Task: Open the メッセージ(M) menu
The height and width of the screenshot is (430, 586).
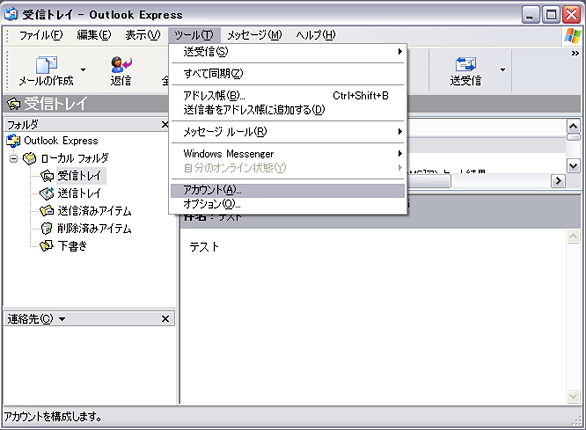Action: (255, 35)
